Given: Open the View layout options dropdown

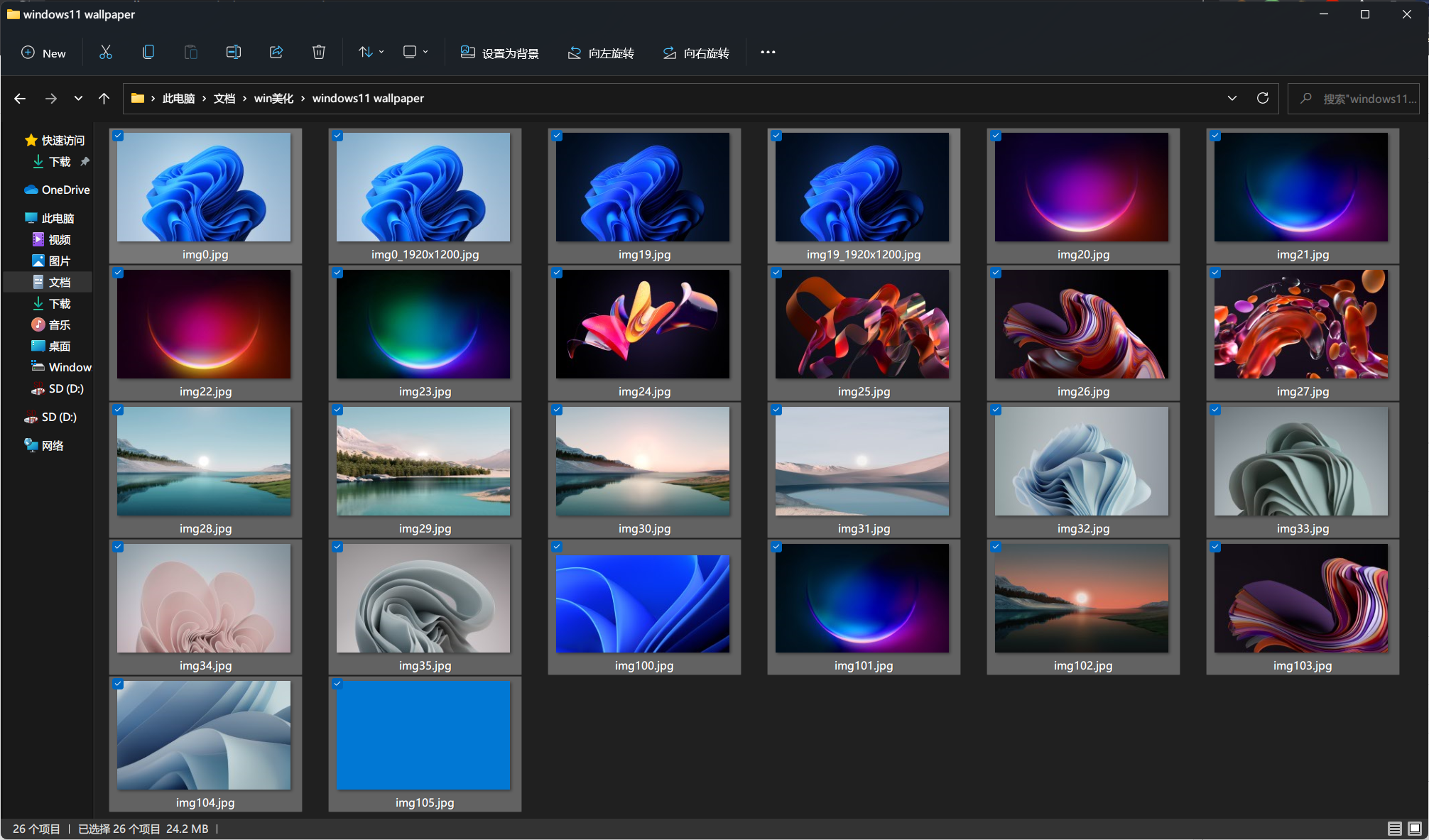Looking at the screenshot, I should [x=415, y=53].
